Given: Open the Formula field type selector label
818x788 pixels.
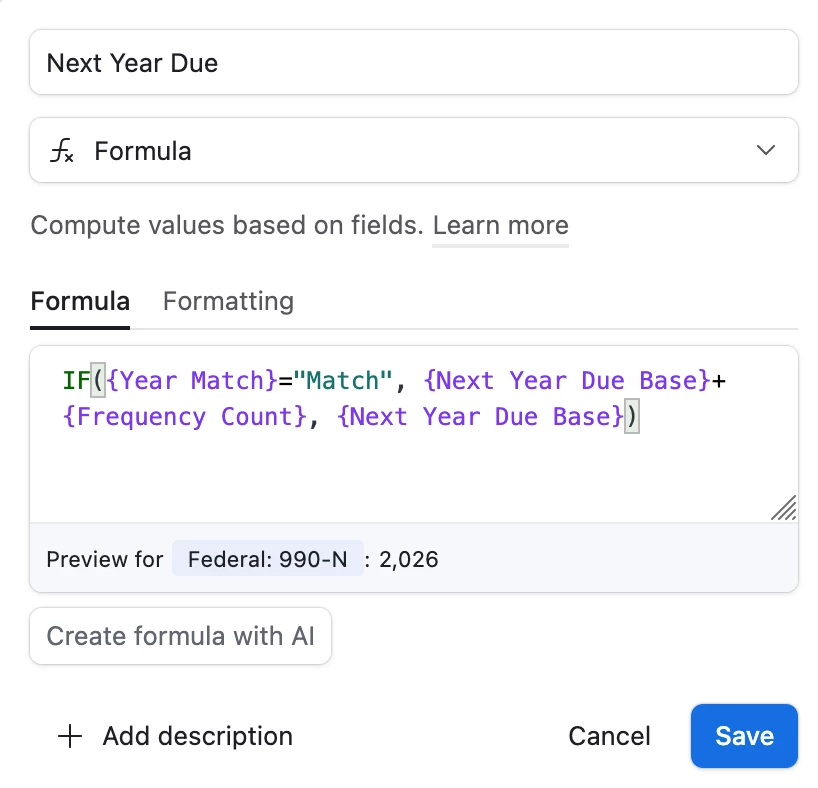Looking at the screenshot, I should [143, 151].
